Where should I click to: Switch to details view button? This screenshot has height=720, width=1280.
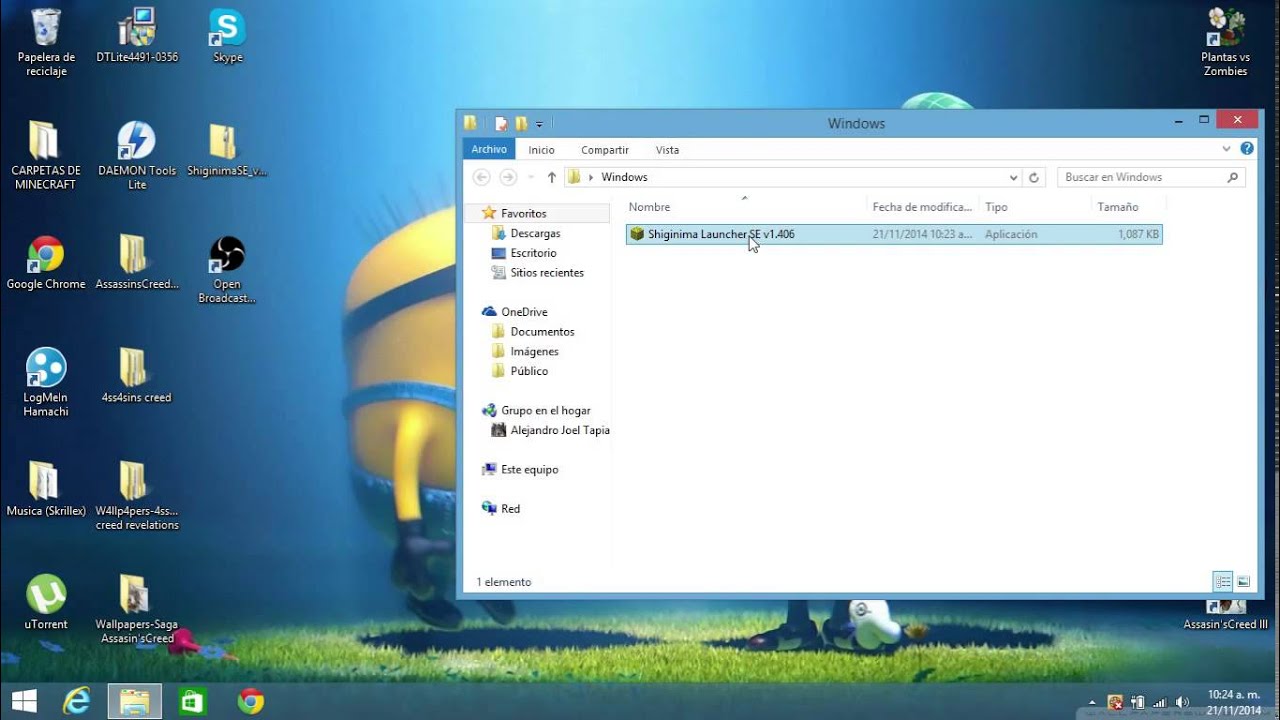1222,581
